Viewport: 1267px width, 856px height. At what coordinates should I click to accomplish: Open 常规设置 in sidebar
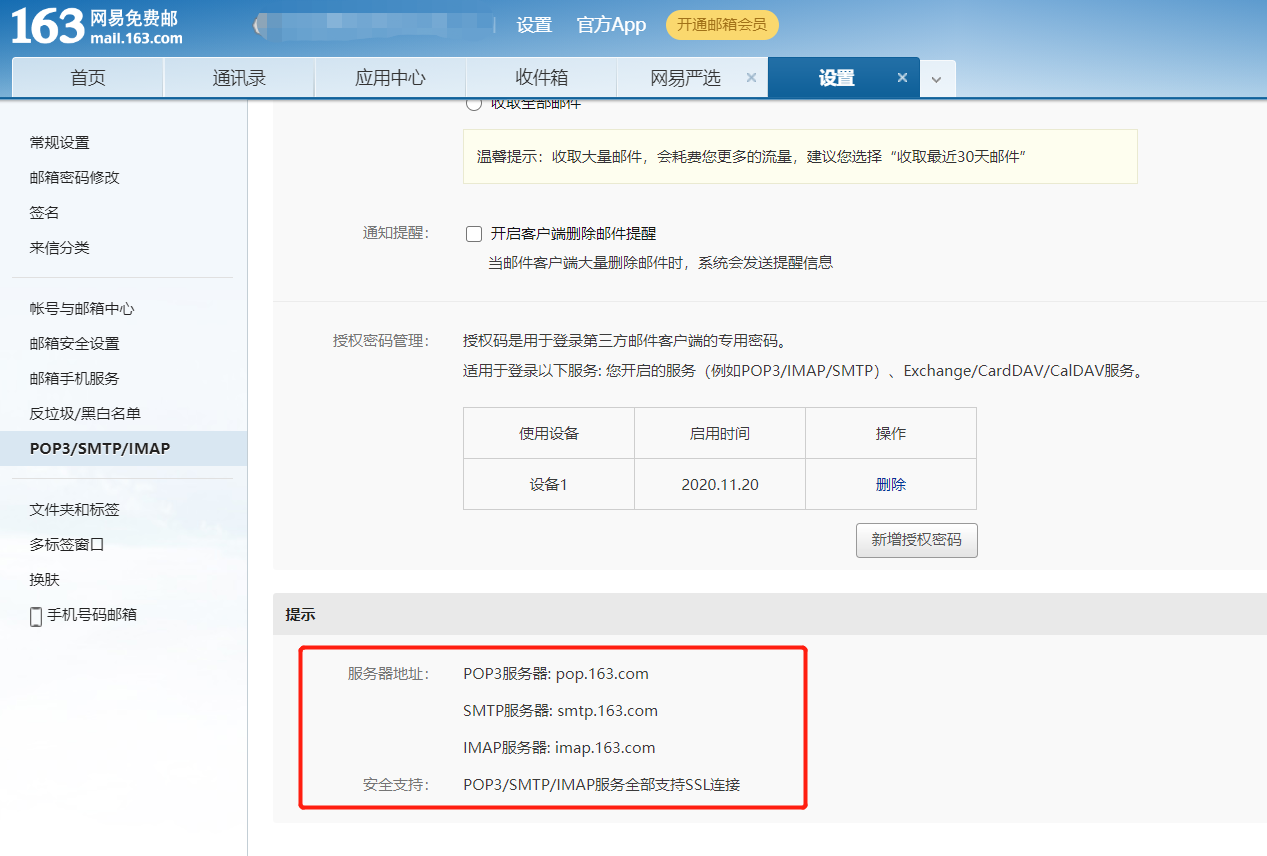click(x=60, y=143)
